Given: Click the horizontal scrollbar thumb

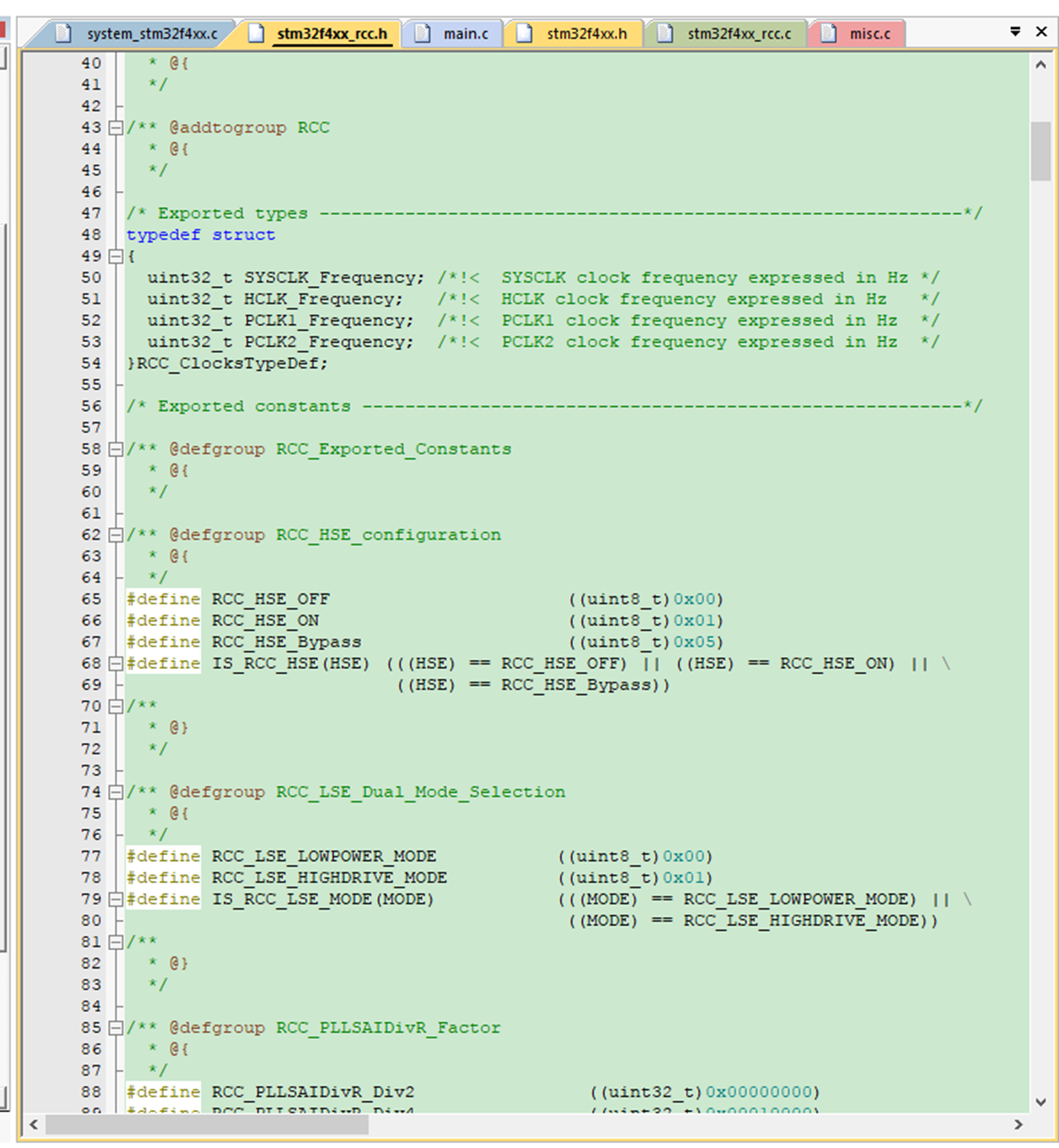Looking at the screenshot, I should (x=207, y=1124).
